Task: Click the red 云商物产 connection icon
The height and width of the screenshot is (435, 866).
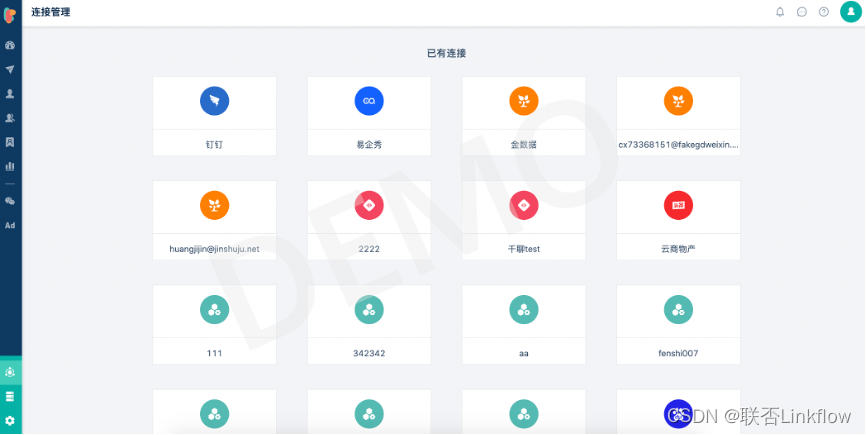Action: [678, 205]
